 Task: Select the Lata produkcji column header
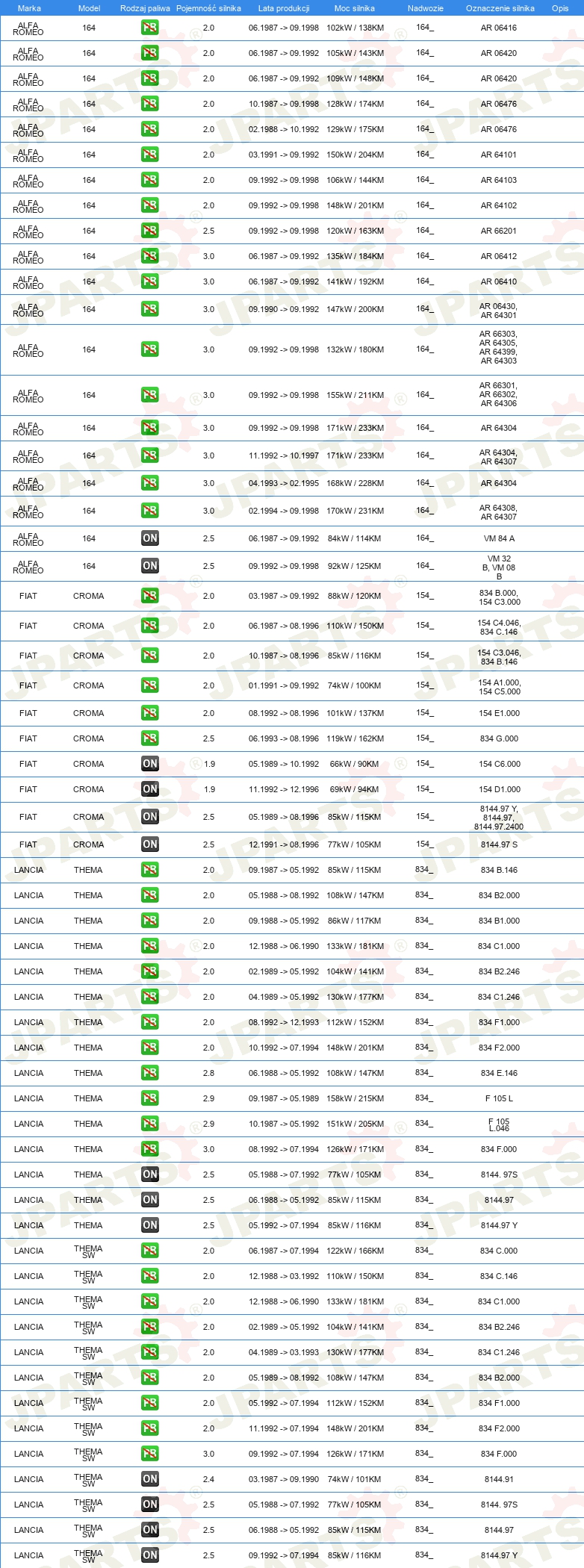coord(284,8)
